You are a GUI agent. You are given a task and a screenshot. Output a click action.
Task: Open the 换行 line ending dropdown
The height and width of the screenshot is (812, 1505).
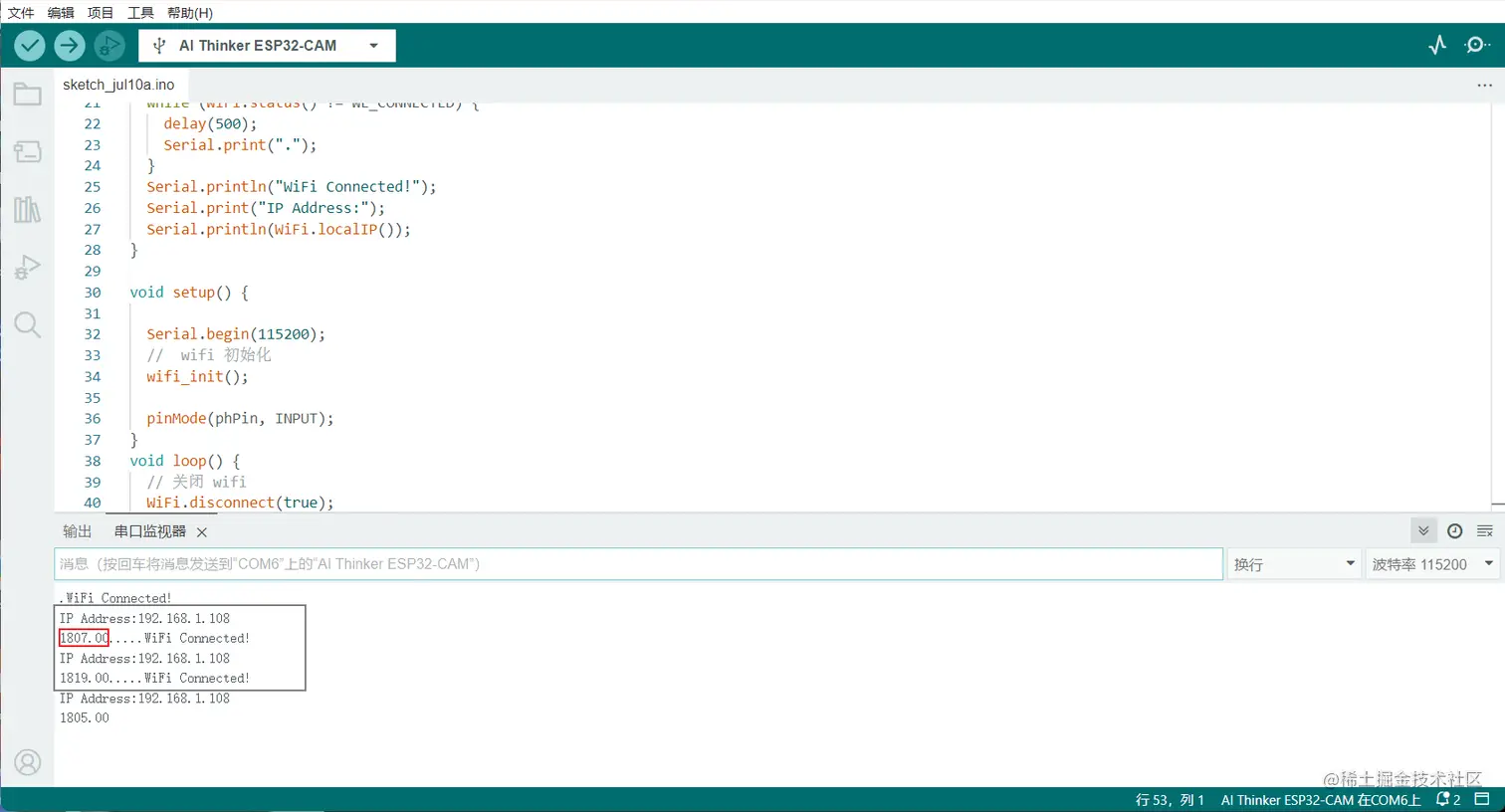coord(1294,564)
